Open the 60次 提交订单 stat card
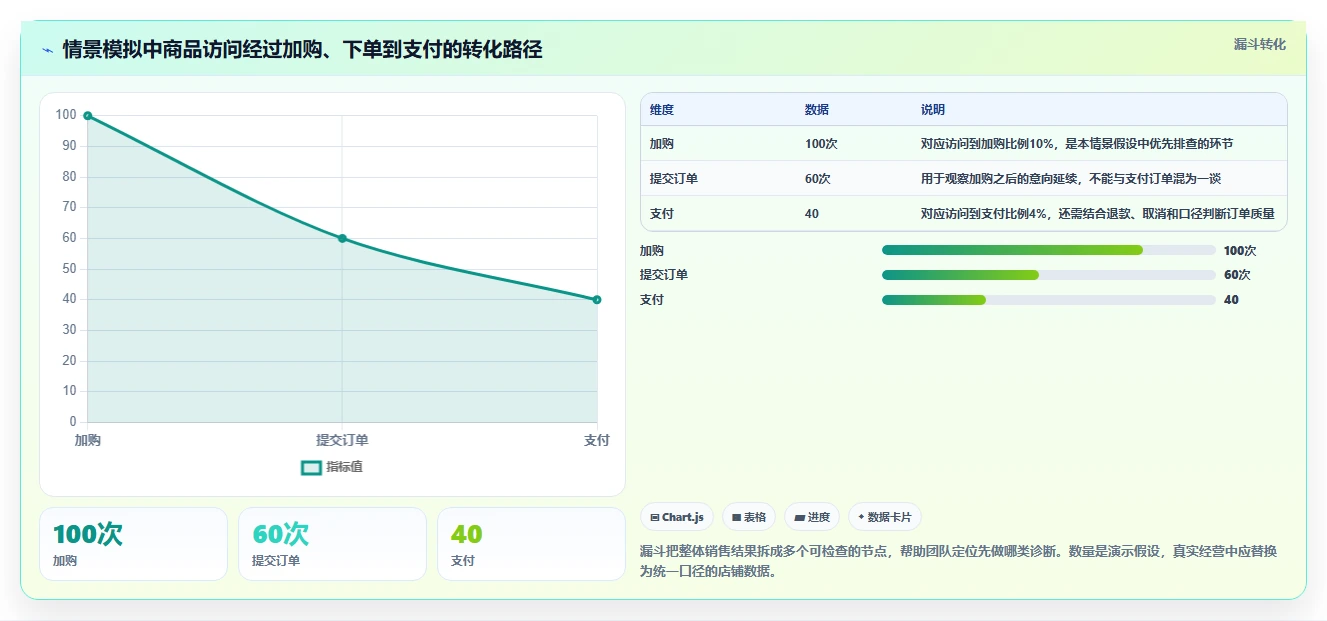Image resolution: width=1327 pixels, height=621 pixels. pyautogui.click(x=332, y=544)
